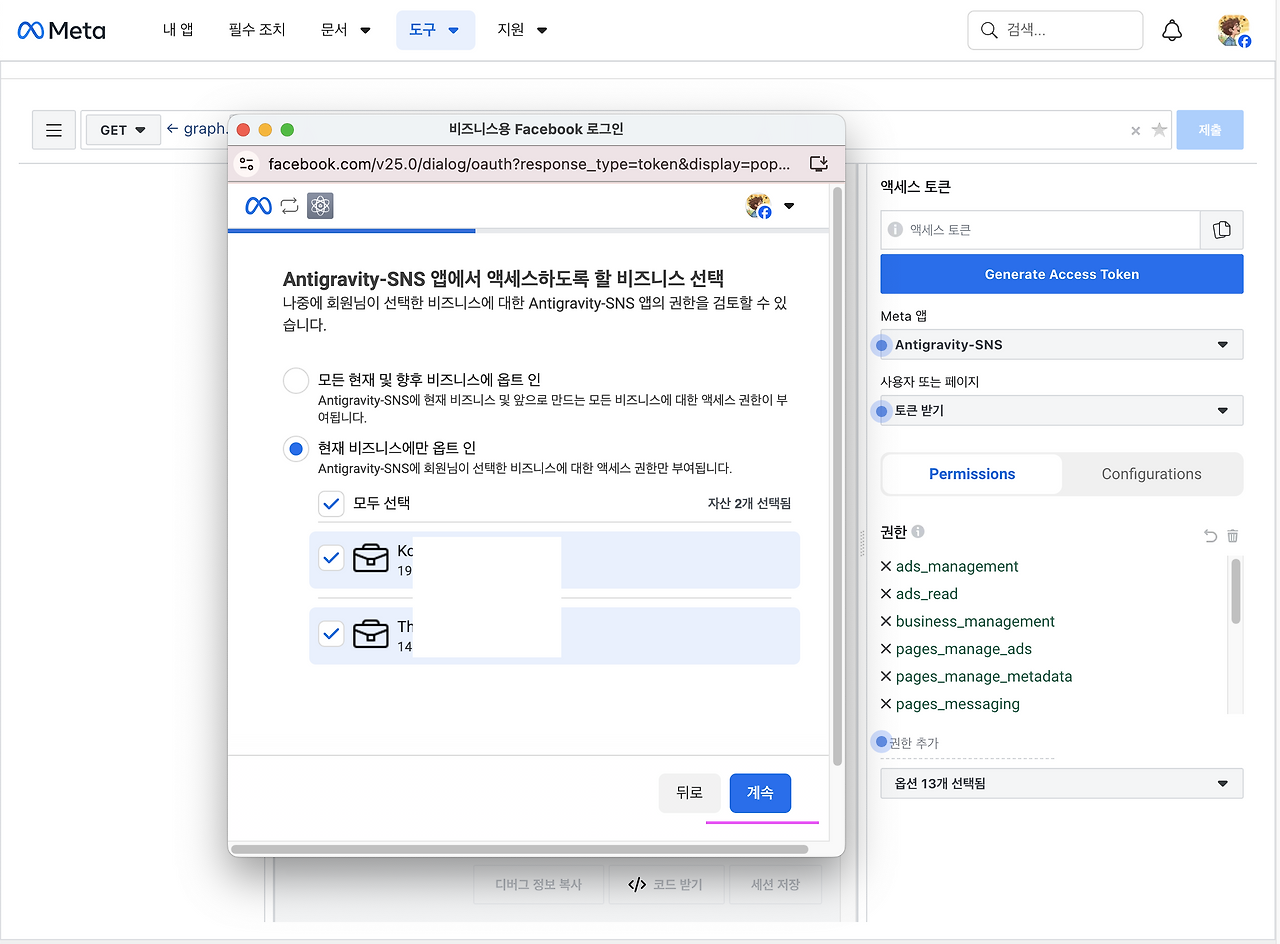Expand the 도구 menu

point(435,30)
